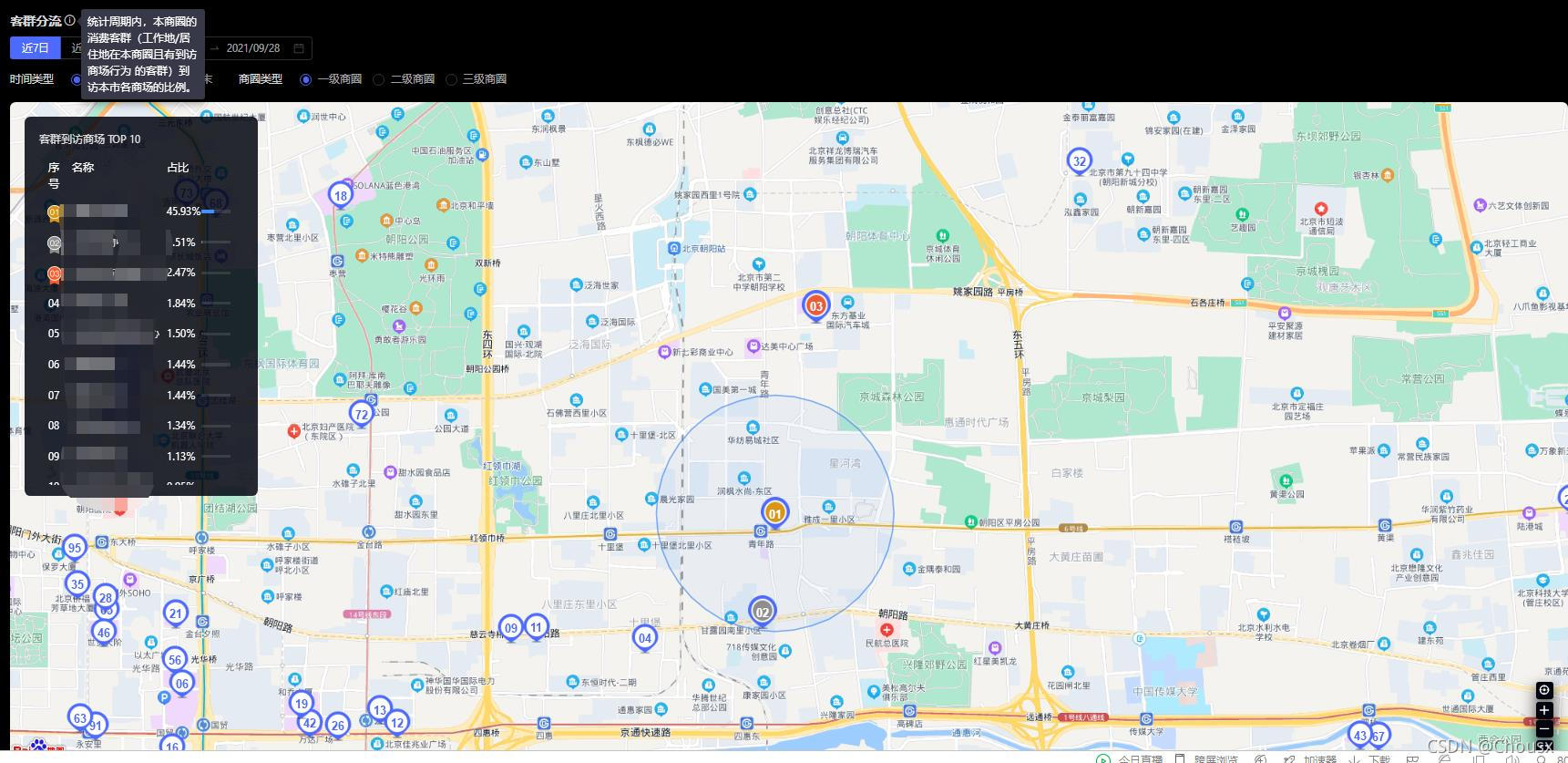Click map marker 21 near 金台夕照

click(x=176, y=613)
